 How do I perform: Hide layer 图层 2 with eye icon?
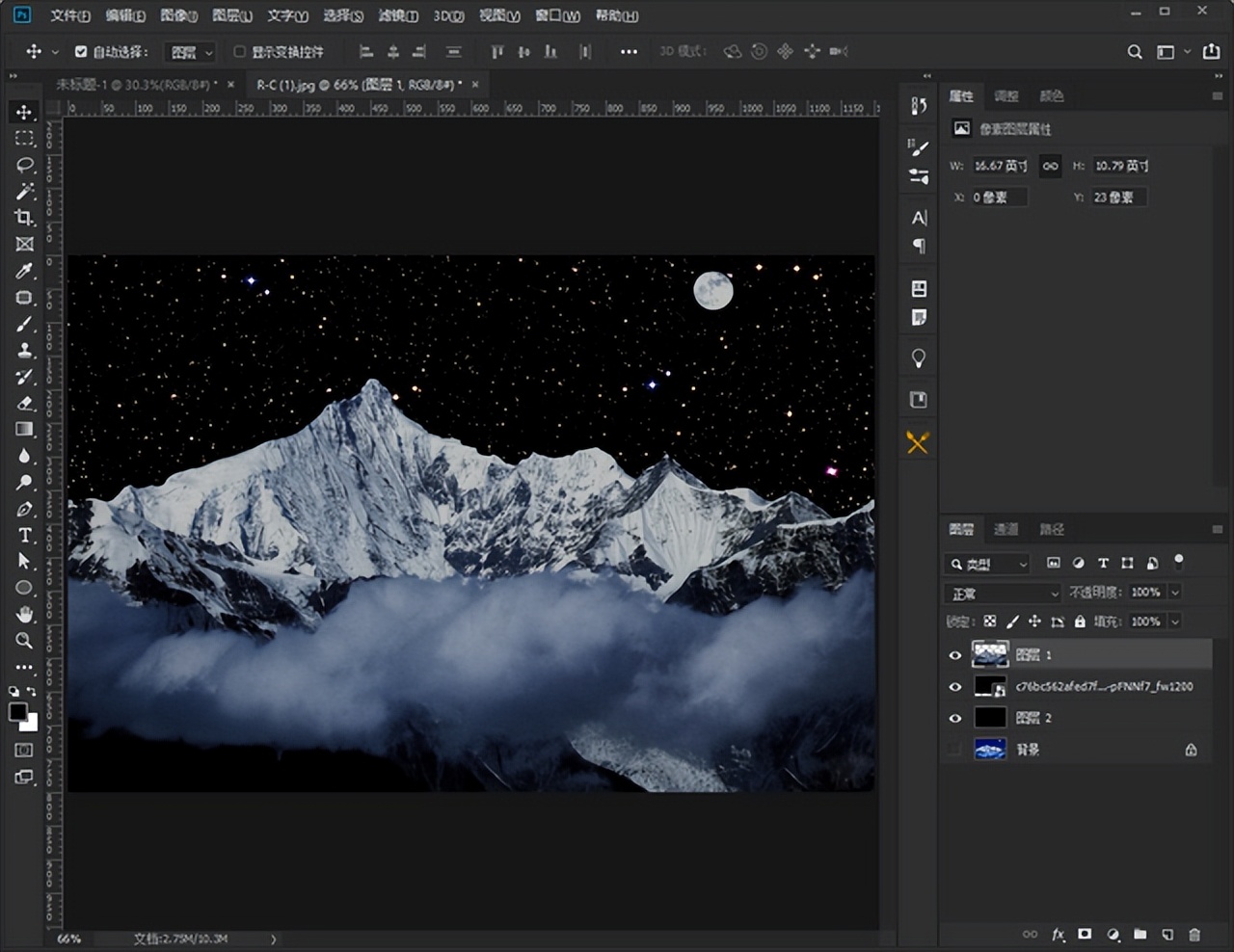click(x=955, y=718)
